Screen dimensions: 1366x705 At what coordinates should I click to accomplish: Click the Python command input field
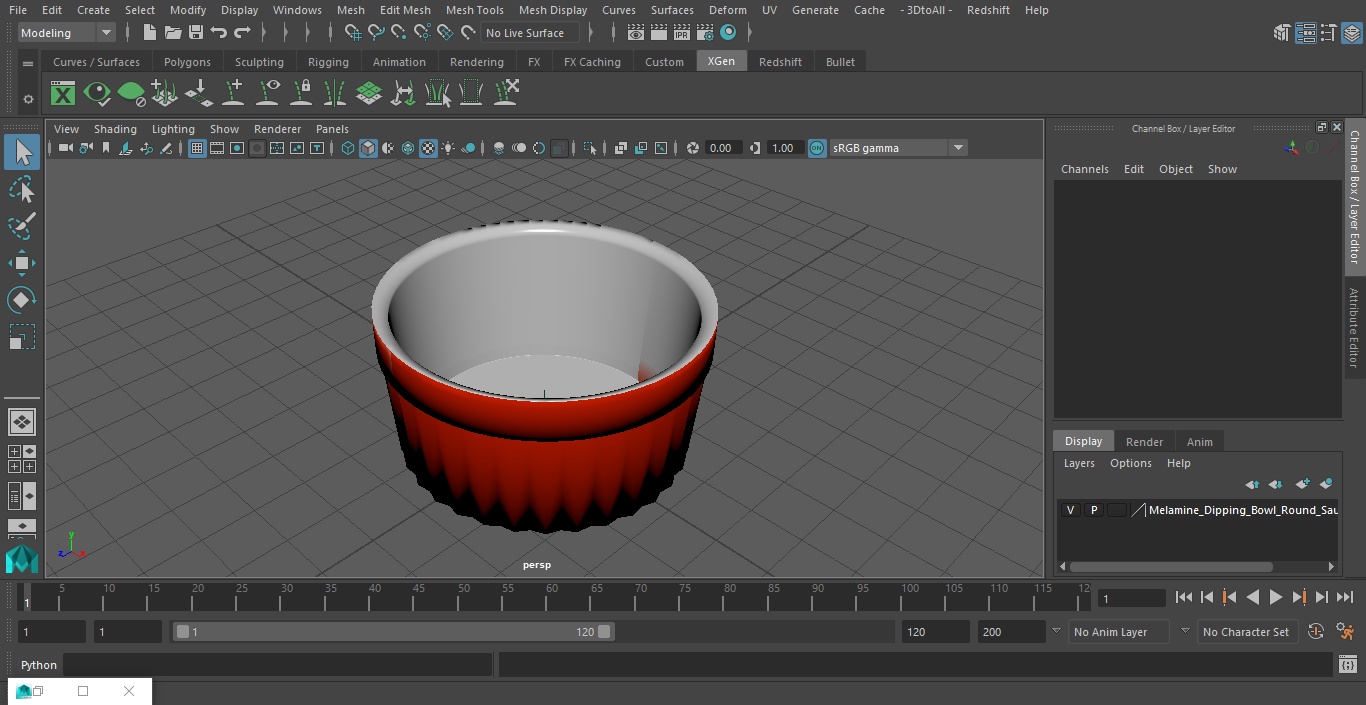click(277, 665)
